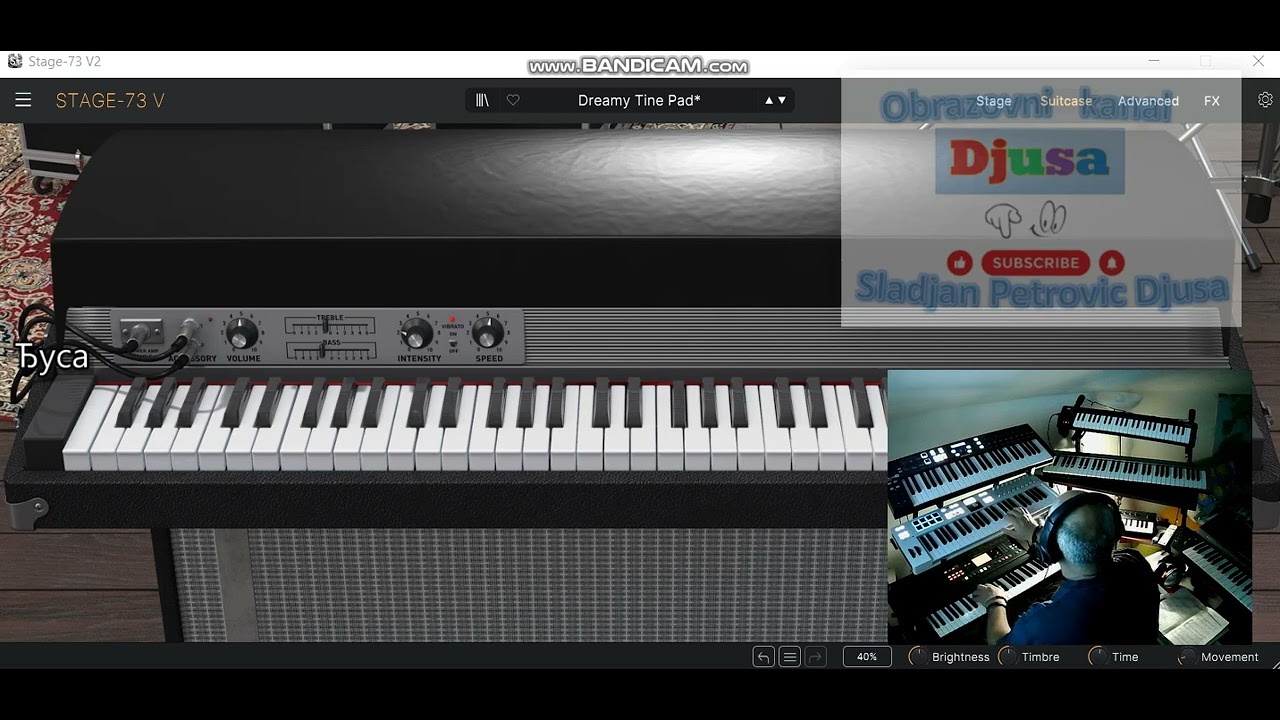The image size is (1280, 720).
Task: Toggle the Vibrato on/off switch
Action: (453, 341)
